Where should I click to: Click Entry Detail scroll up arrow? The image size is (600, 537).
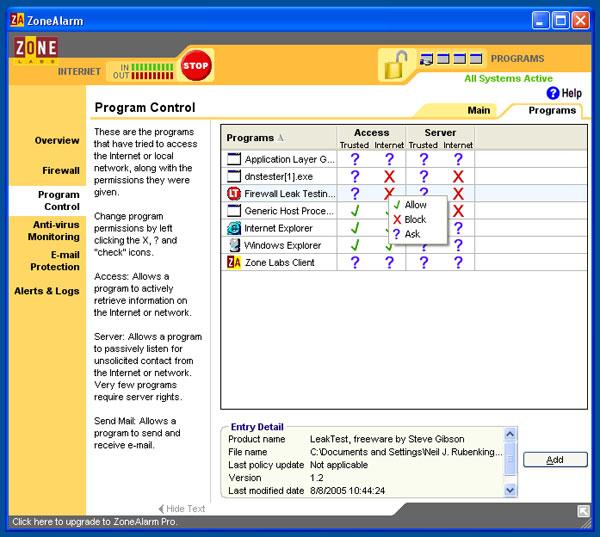[510, 434]
